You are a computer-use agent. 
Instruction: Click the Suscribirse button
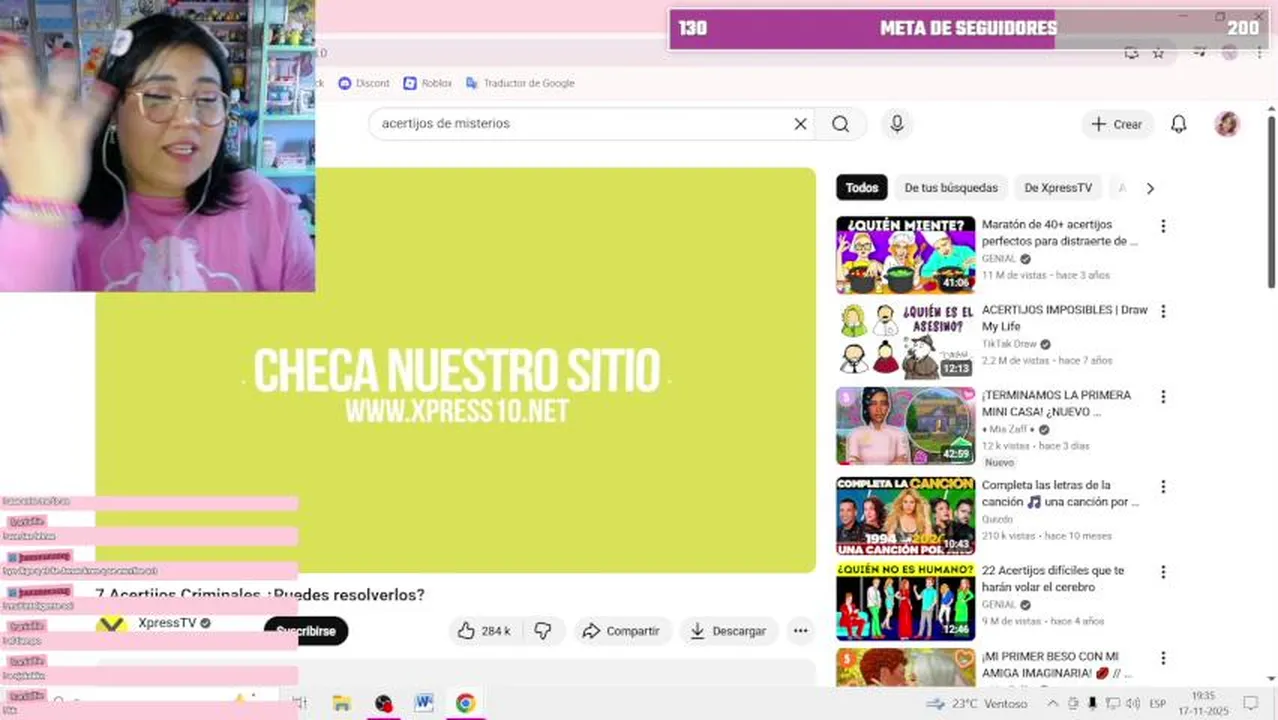point(306,631)
